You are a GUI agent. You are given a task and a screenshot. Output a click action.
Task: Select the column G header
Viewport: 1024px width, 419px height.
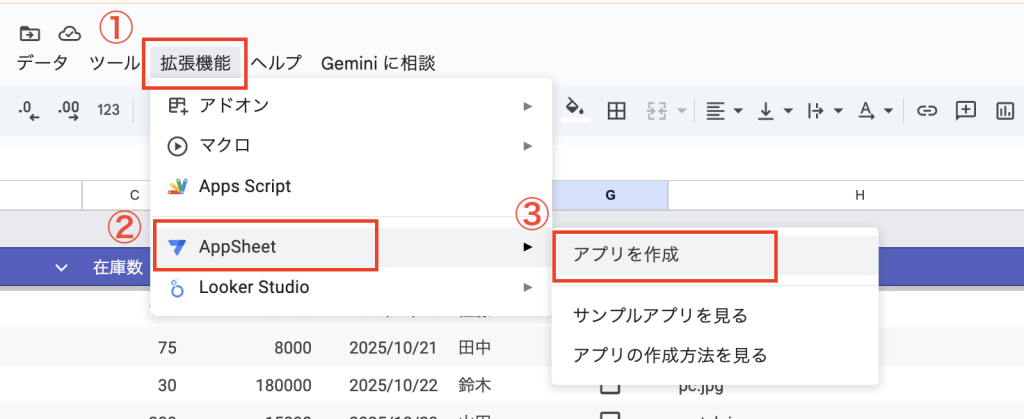[x=610, y=195]
